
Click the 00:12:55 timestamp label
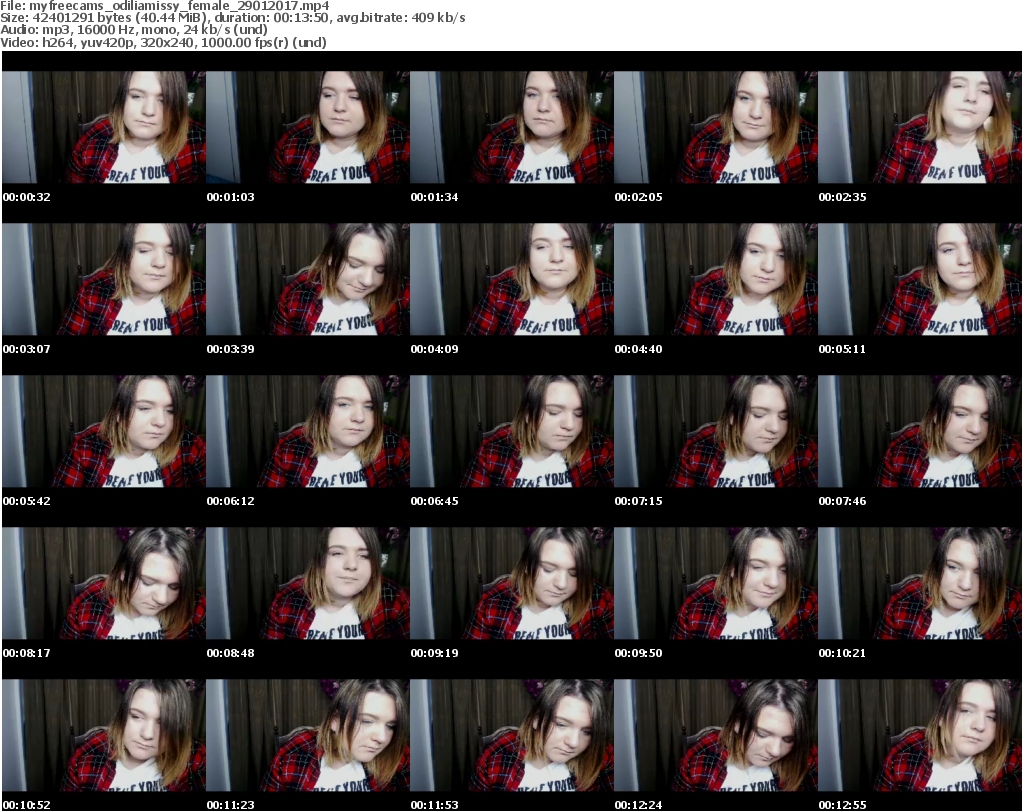[x=842, y=804]
